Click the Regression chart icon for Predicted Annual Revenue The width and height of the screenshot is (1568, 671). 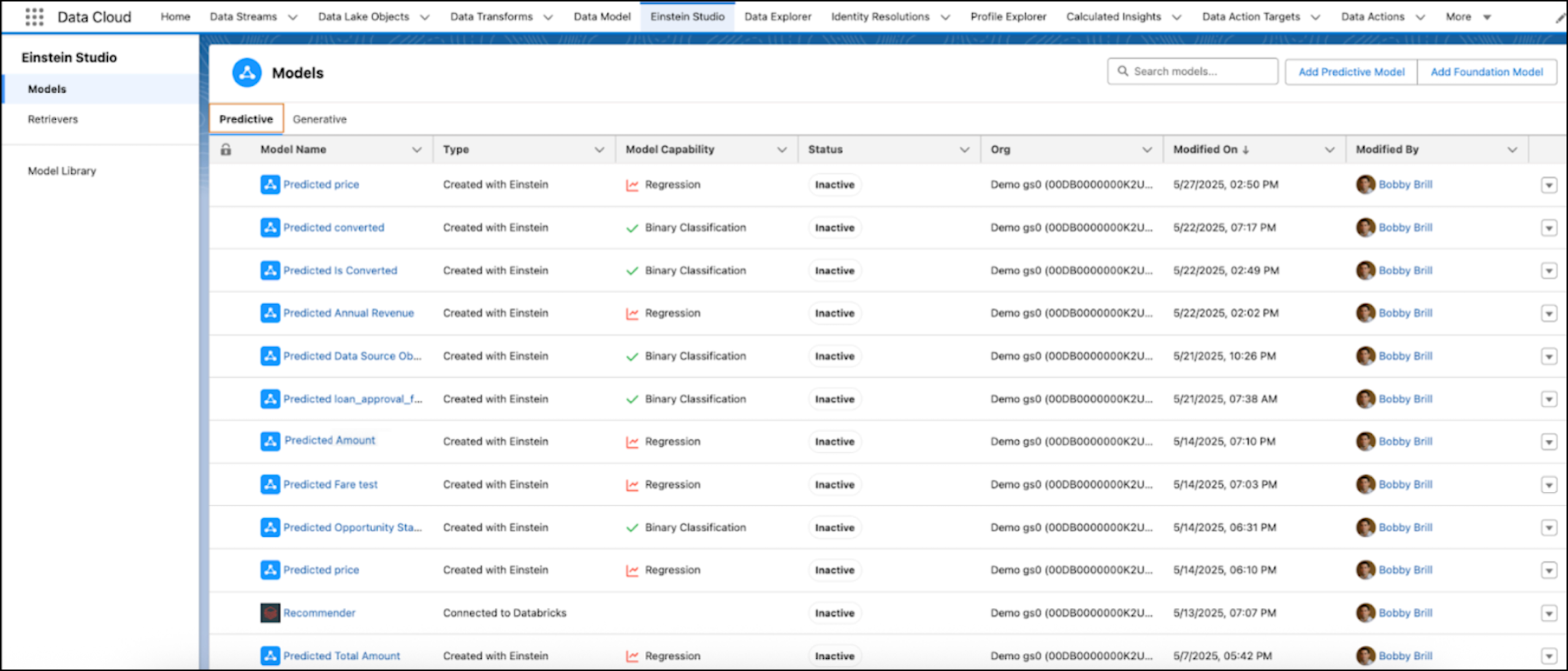pyautogui.click(x=632, y=313)
